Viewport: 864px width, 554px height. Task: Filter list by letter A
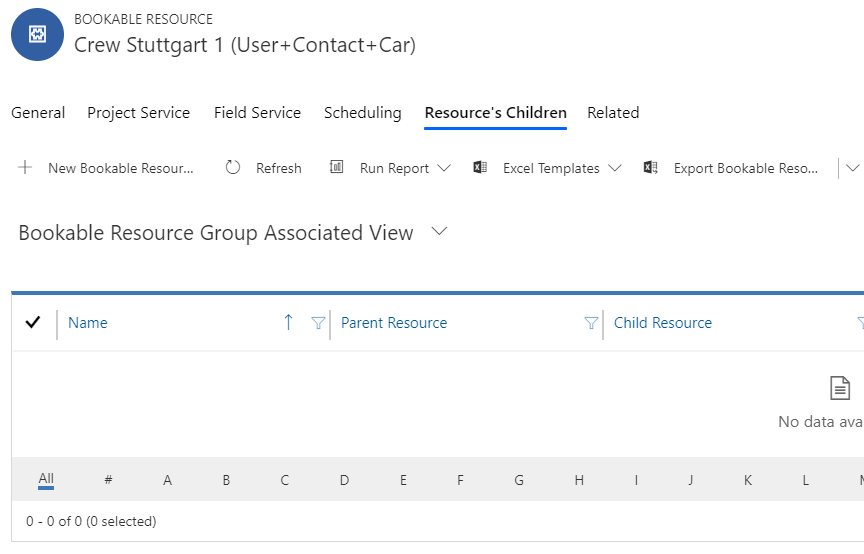click(168, 480)
